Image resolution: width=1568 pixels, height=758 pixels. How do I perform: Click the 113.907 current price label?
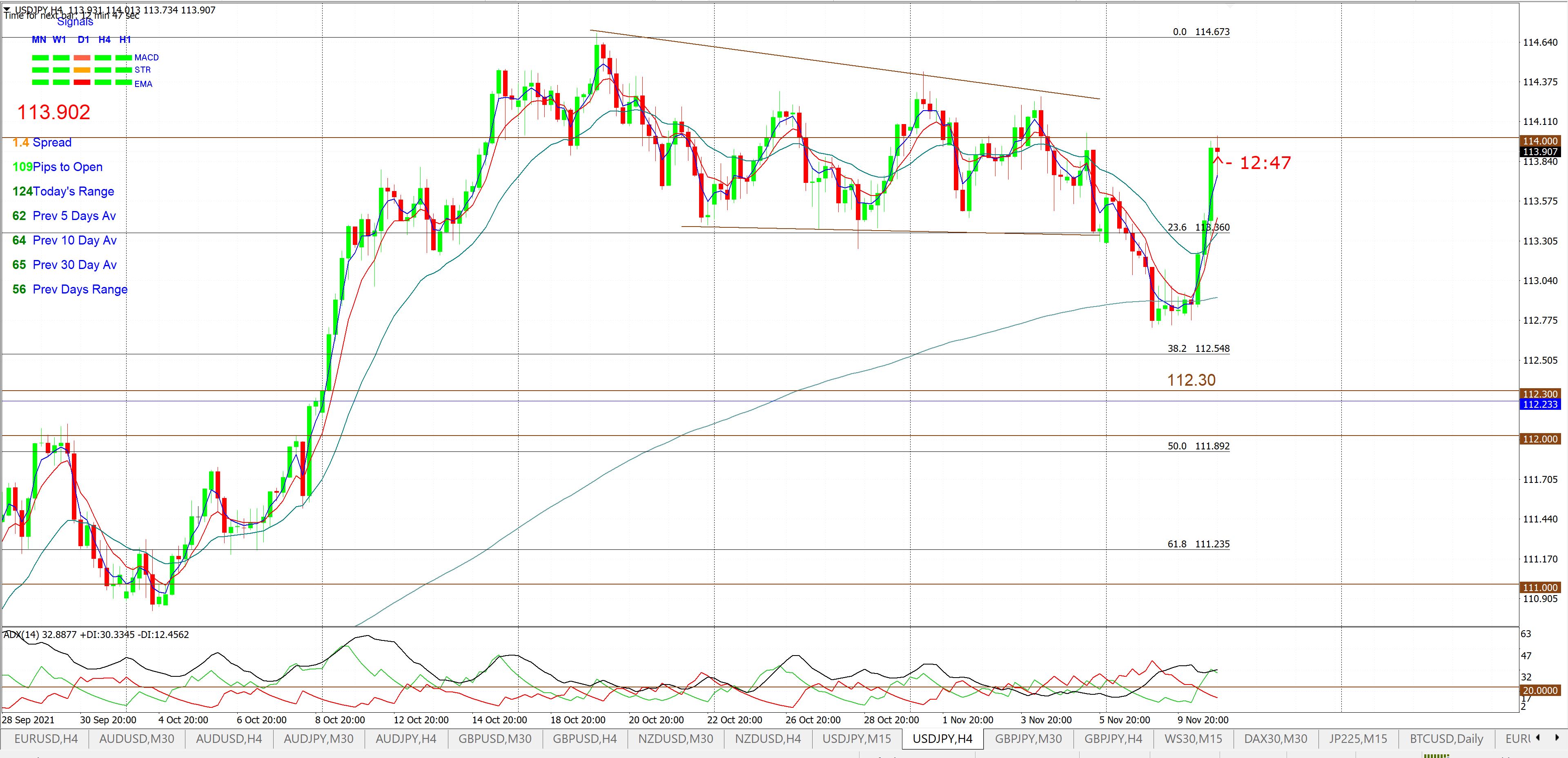(x=1540, y=151)
